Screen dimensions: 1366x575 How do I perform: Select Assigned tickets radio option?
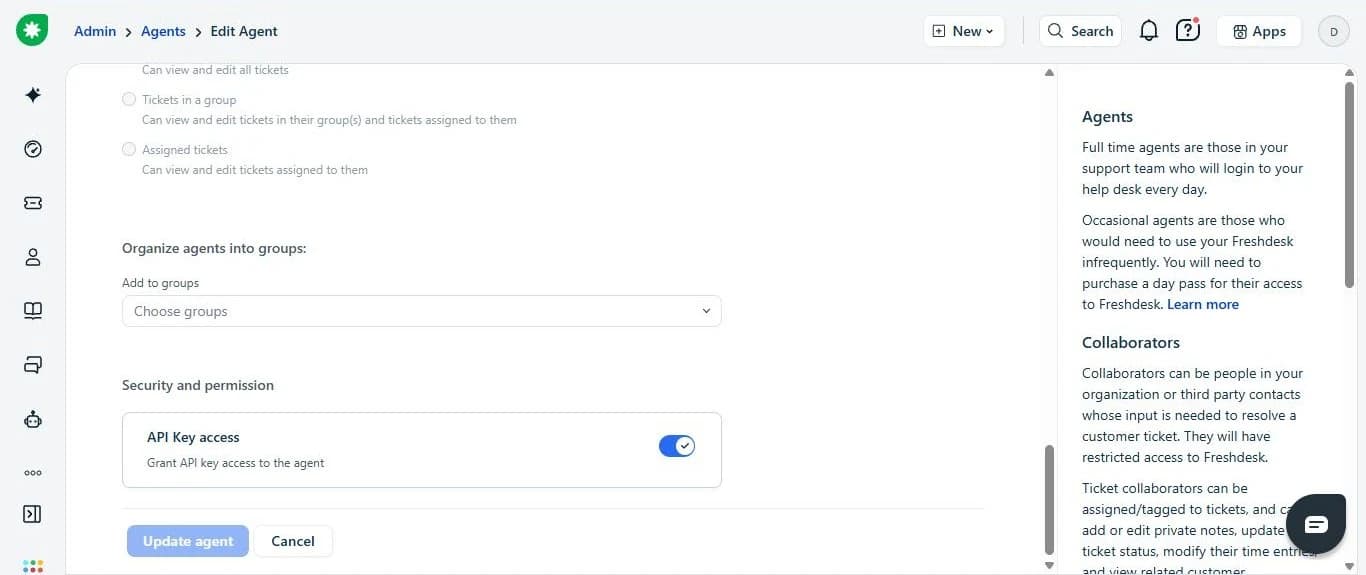point(129,149)
